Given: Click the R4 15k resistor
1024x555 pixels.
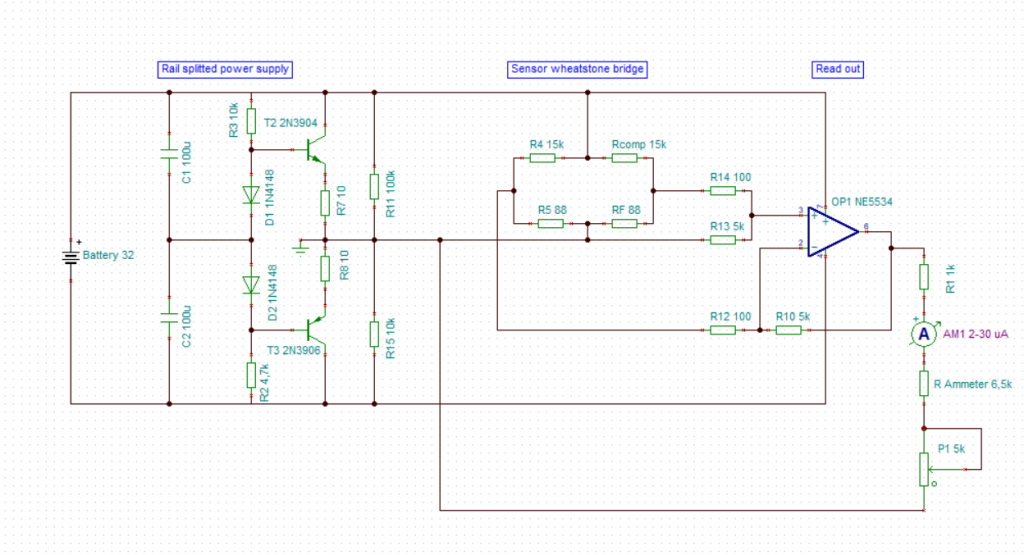Looking at the screenshot, I should [543, 157].
